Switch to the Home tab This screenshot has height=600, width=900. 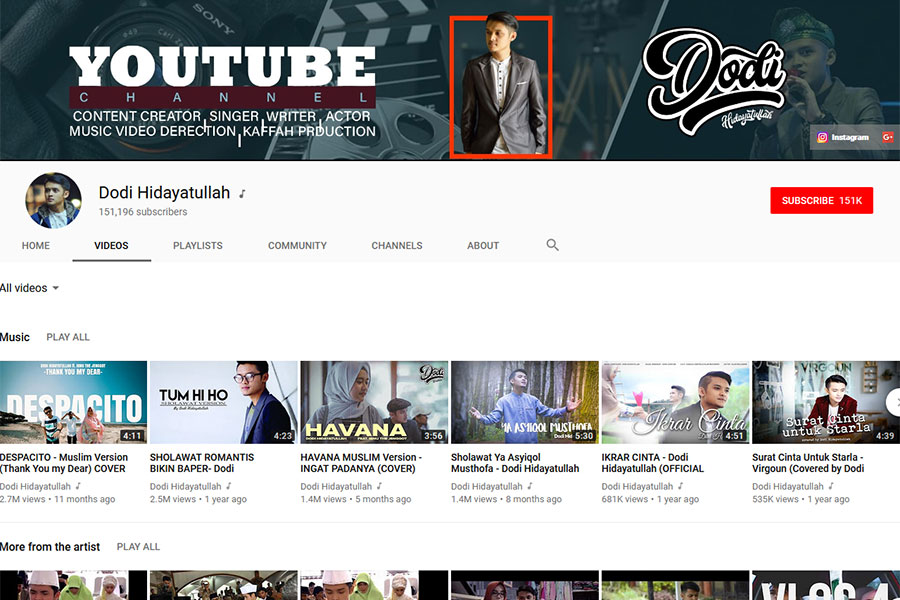36,245
